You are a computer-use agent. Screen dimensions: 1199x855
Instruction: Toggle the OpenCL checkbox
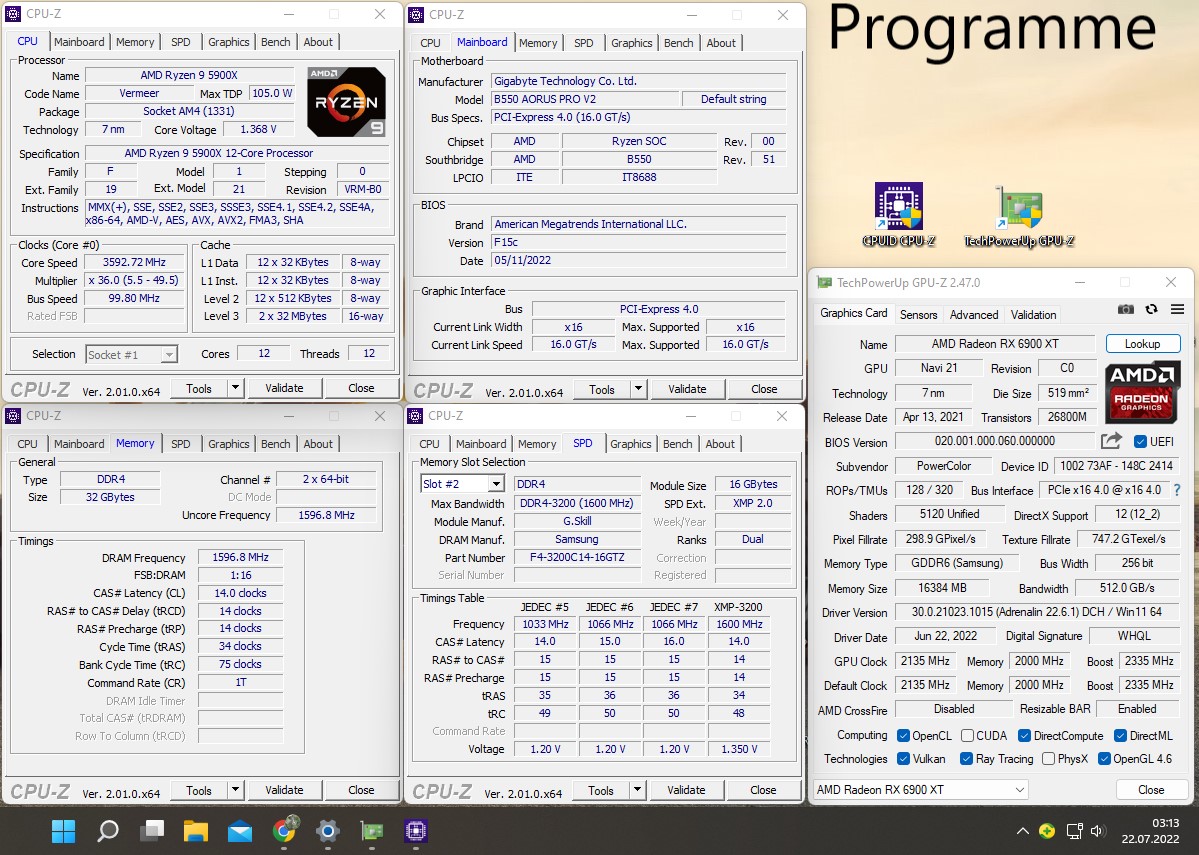pos(903,736)
